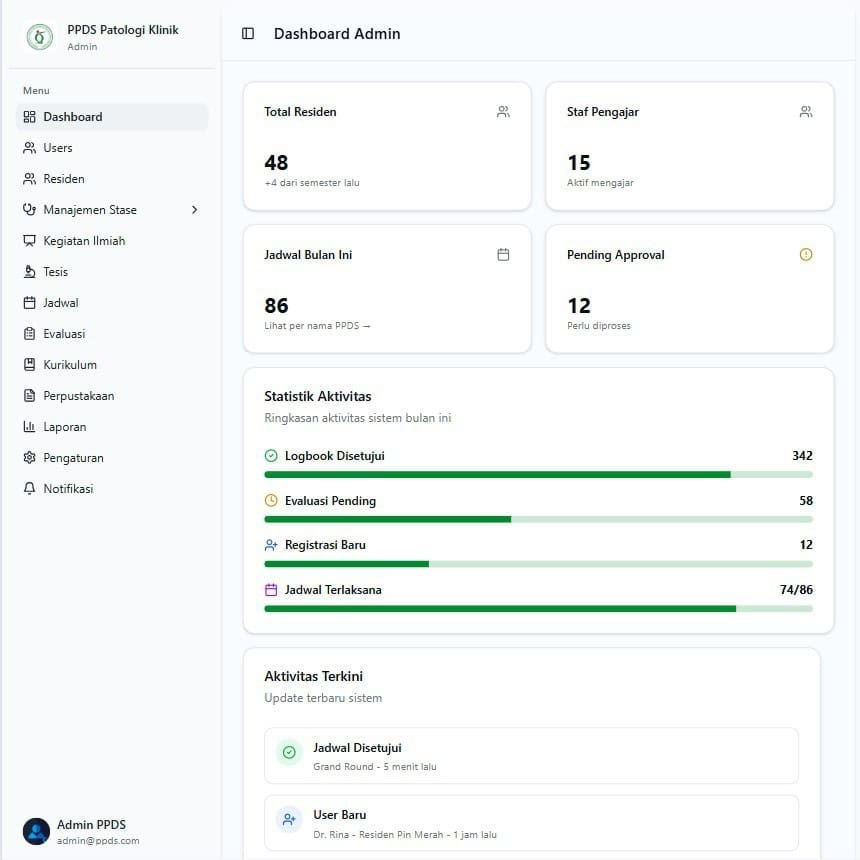Click the PPDS Patologi Klinik logo
The height and width of the screenshot is (860, 860).
pos(39,37)
